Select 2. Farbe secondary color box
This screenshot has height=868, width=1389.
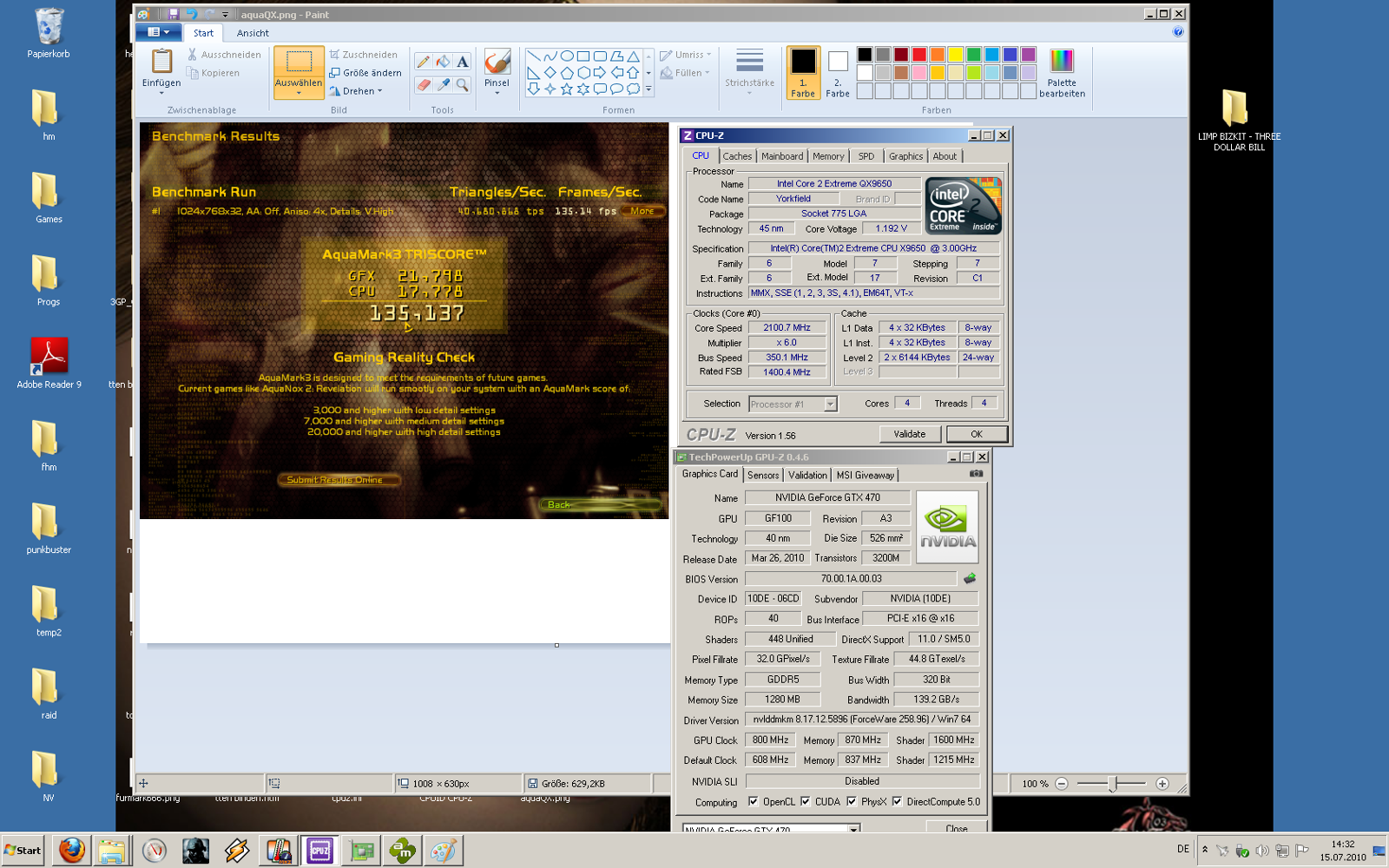(x=838, y=73)
